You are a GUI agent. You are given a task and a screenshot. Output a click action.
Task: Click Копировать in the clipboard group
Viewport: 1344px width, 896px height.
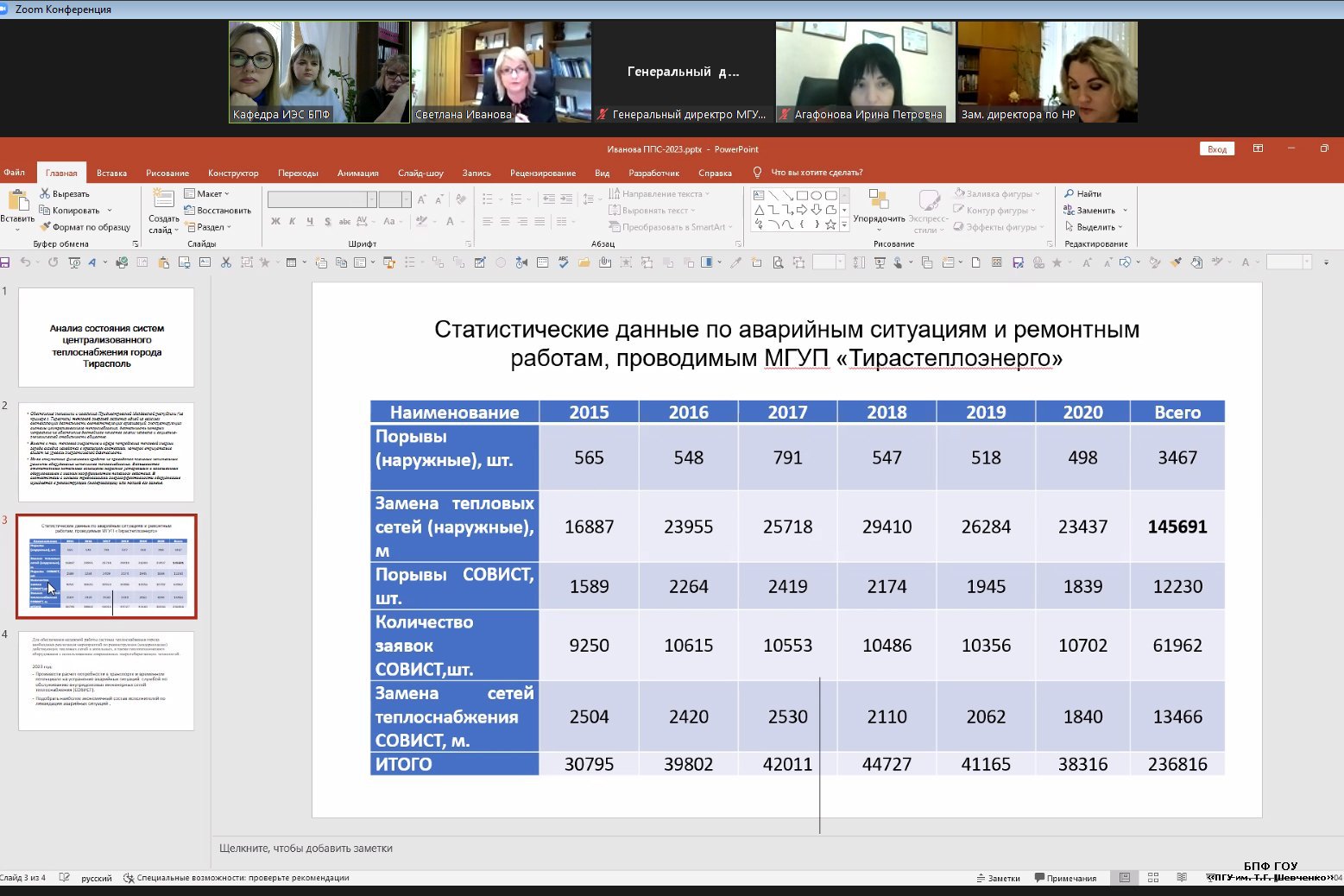pos(69,210)
